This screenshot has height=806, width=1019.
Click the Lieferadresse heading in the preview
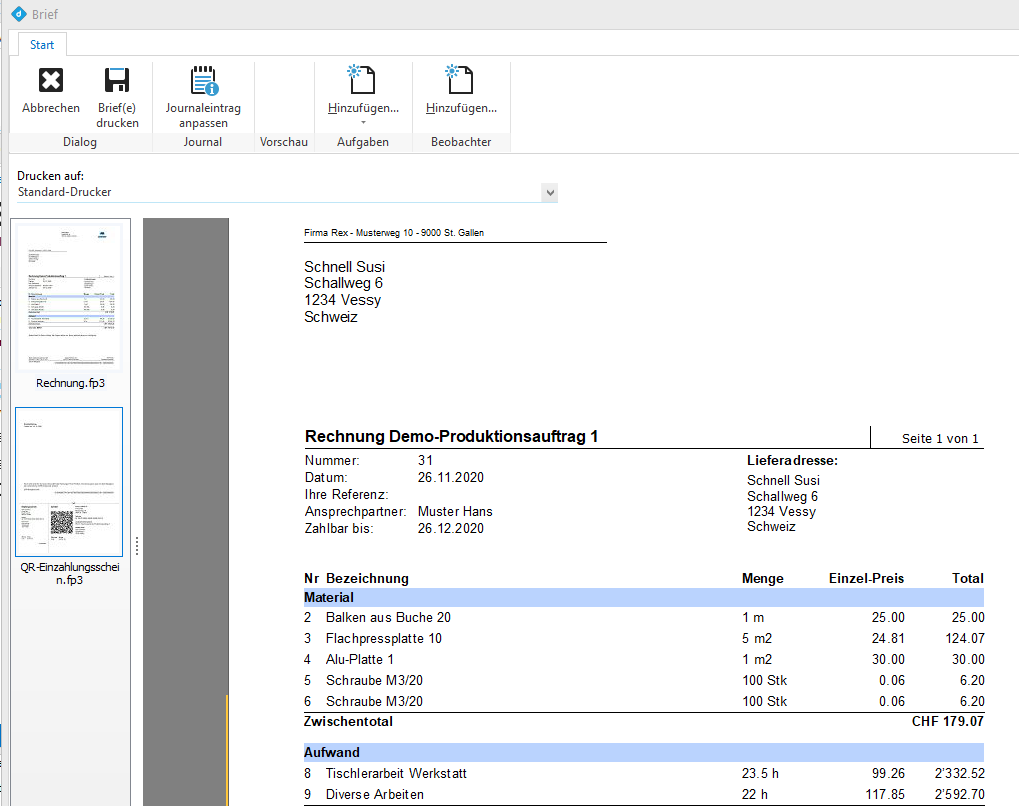point(792,461)
